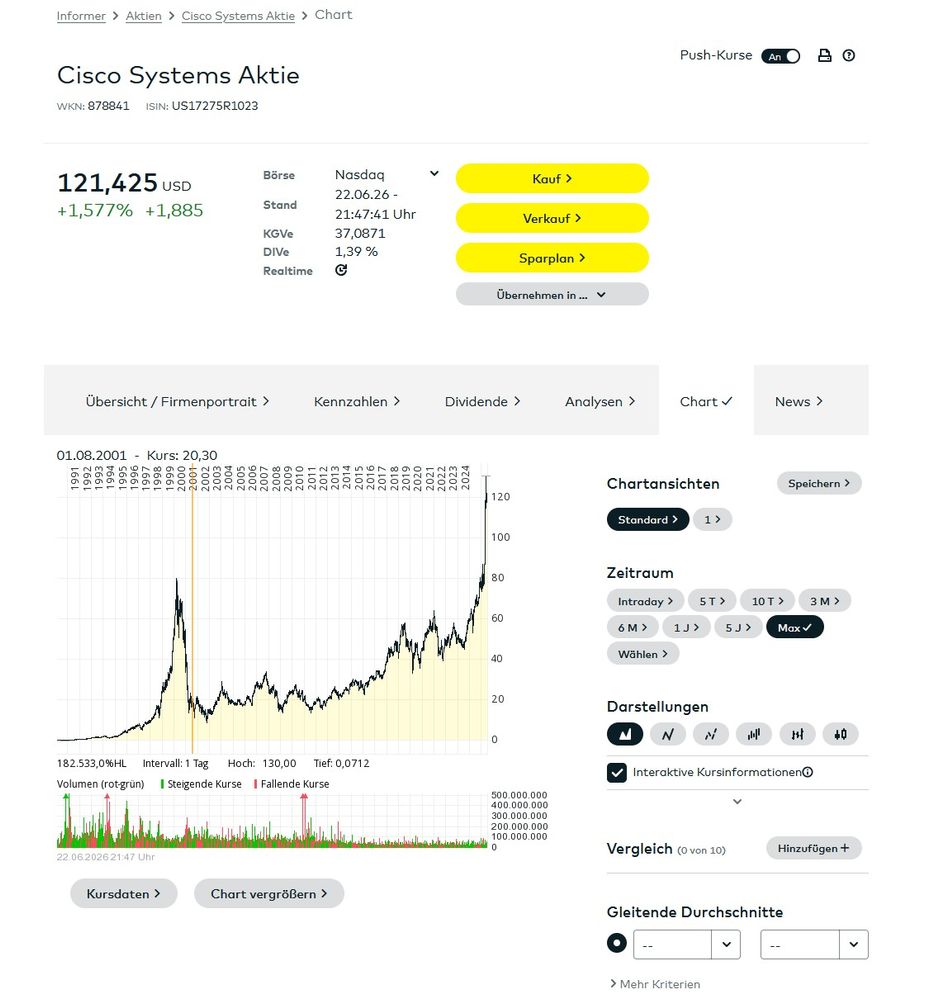Open the News tab

(x=799, y=401)
